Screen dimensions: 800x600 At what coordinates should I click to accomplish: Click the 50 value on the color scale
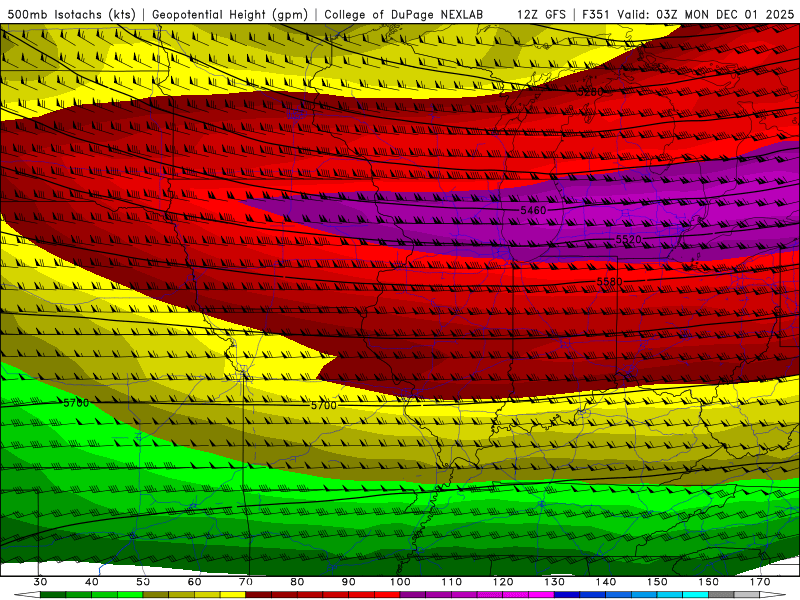click(143, 582)
